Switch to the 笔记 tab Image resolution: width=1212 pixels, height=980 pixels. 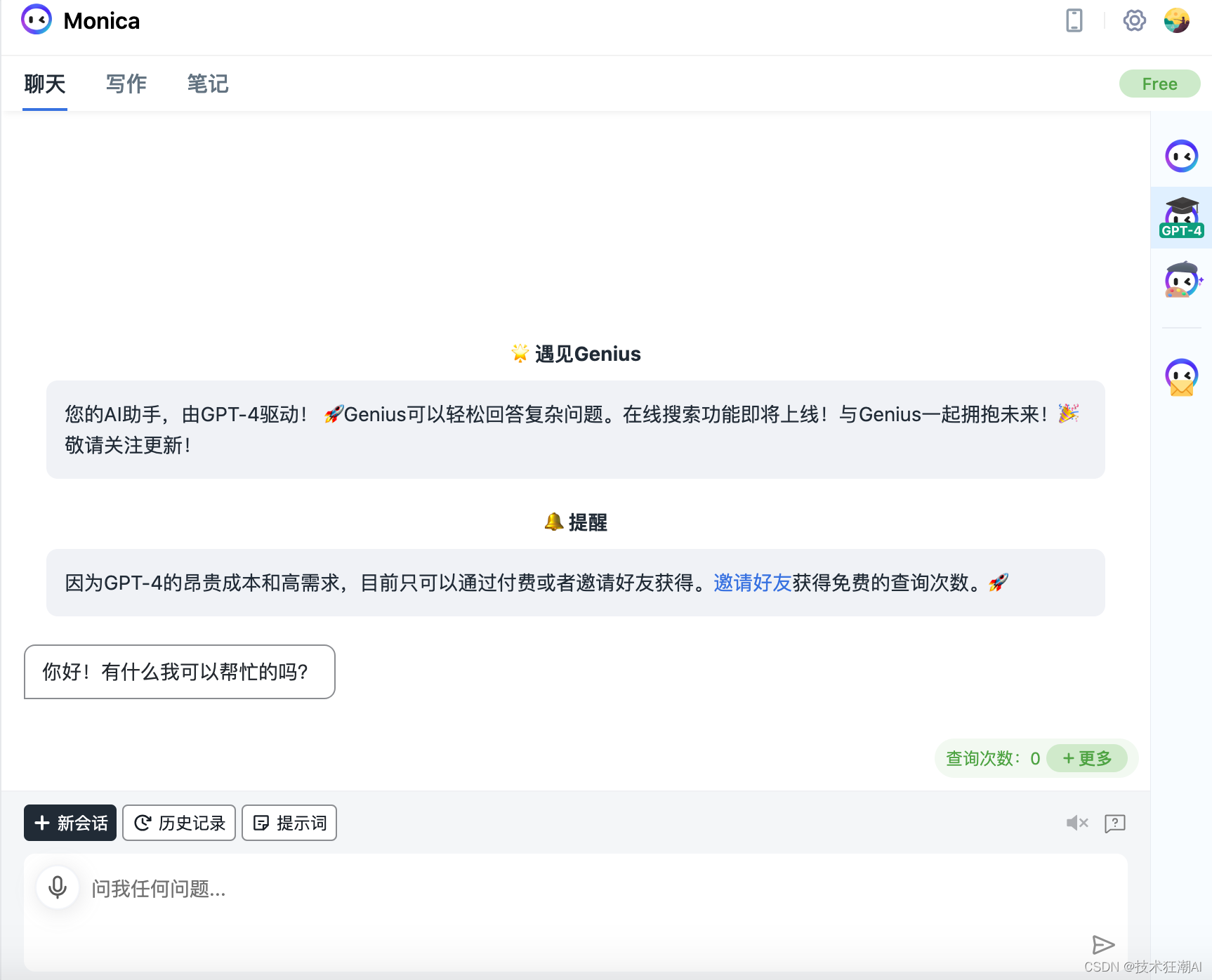click(x=208, y=84)
